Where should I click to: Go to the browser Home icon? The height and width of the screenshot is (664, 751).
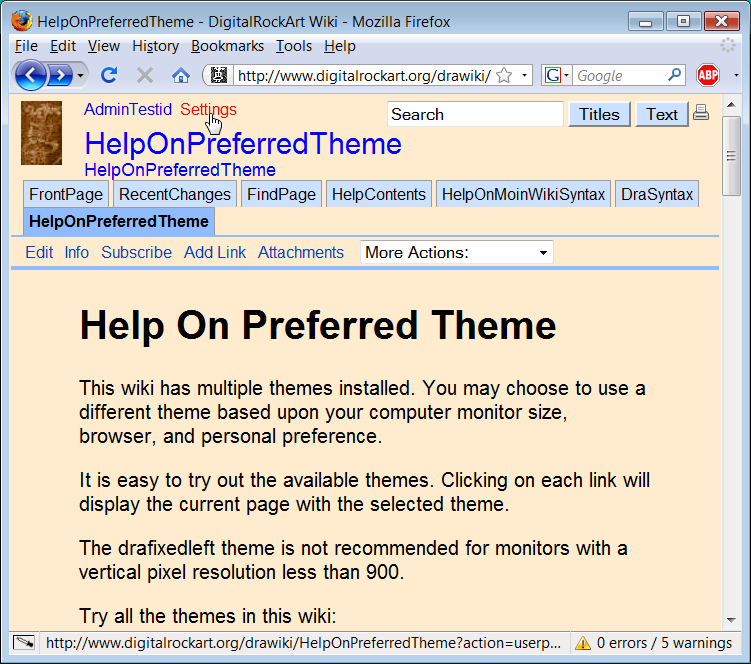pos(181,75)
